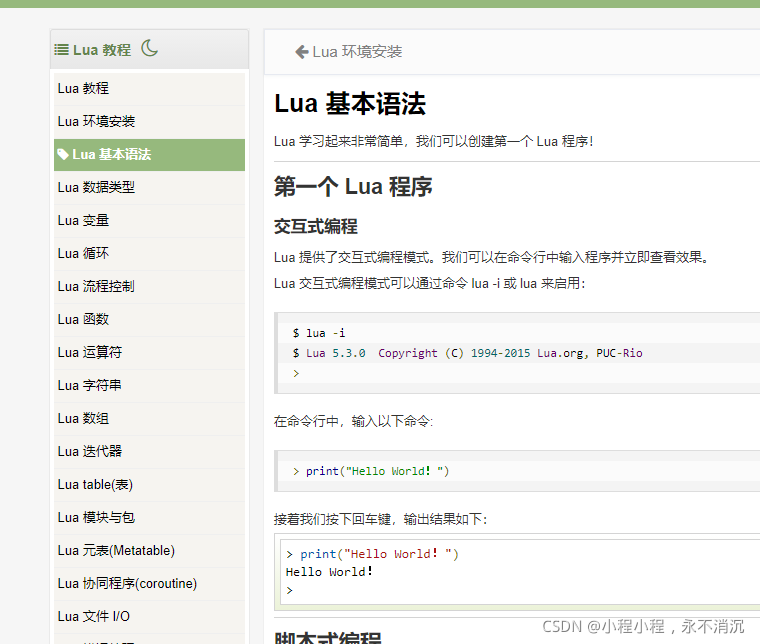
Task: Click the tag icon on Lua 基本语法 item
Action: (x=63, y=154)
